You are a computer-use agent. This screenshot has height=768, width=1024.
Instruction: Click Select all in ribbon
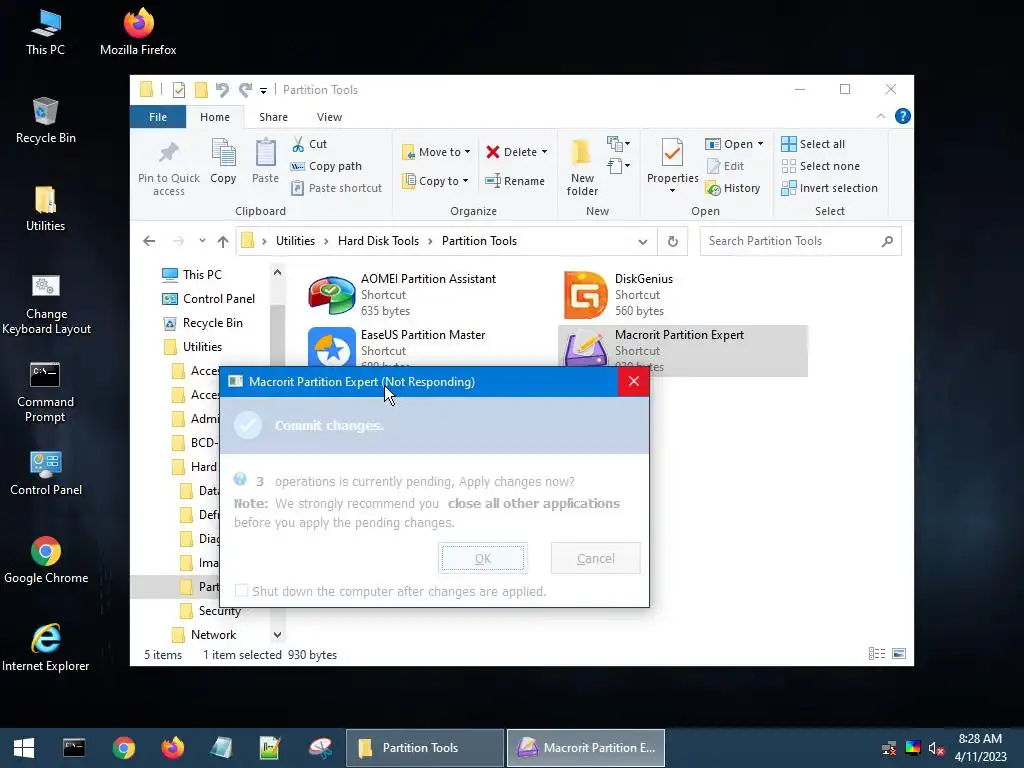pos(813,144)
